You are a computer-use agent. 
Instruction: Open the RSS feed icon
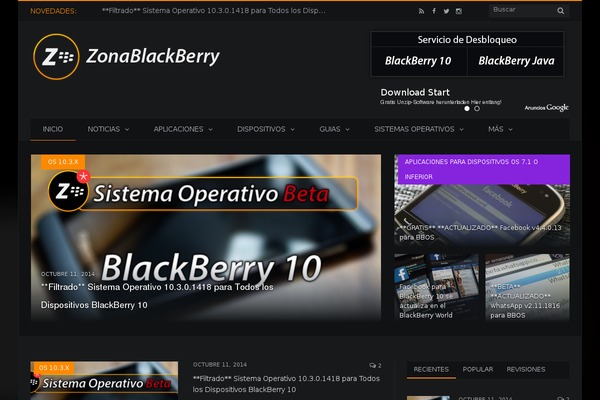pyautogui.click(x=421, y=11)
